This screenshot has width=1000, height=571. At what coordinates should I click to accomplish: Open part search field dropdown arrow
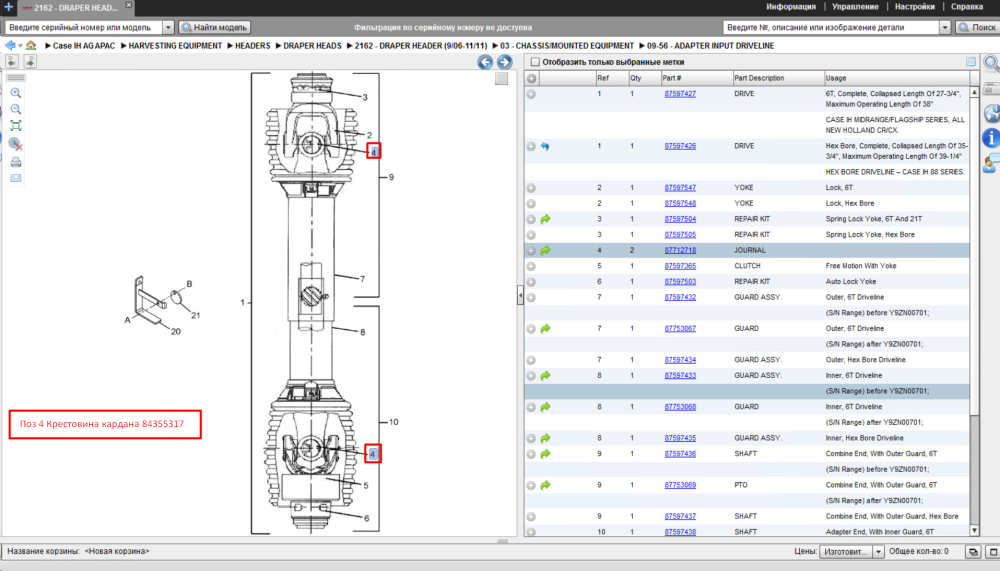(945, 27)
